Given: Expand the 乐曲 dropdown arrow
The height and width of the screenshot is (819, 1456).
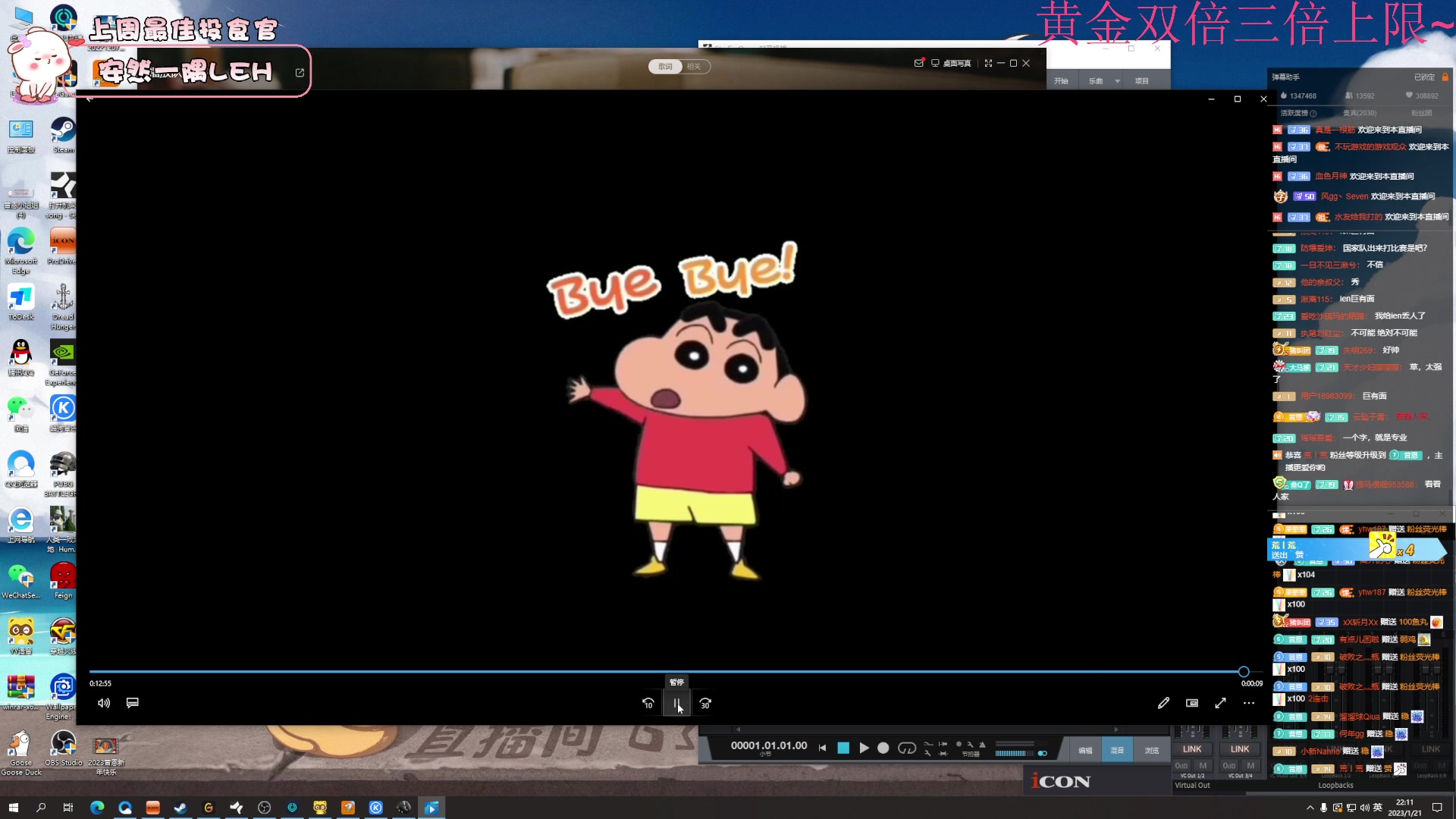Looking at the screenshot, I should (1117, 81).
